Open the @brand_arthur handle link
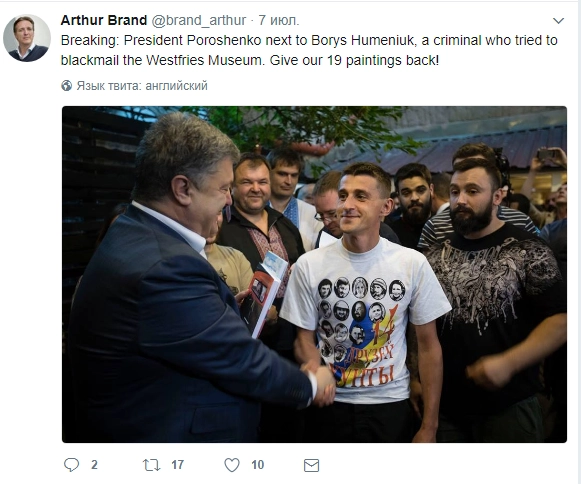This screenshot has width=581, height=484. coord(199,20)
